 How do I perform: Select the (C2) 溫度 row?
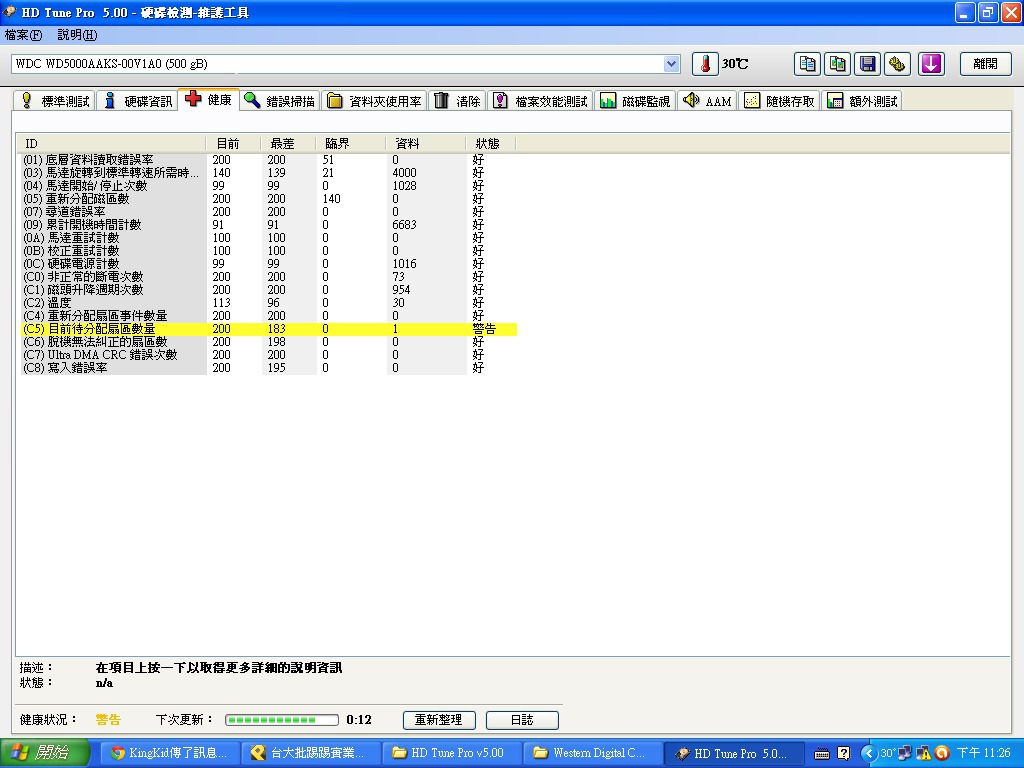click(268, 303)
